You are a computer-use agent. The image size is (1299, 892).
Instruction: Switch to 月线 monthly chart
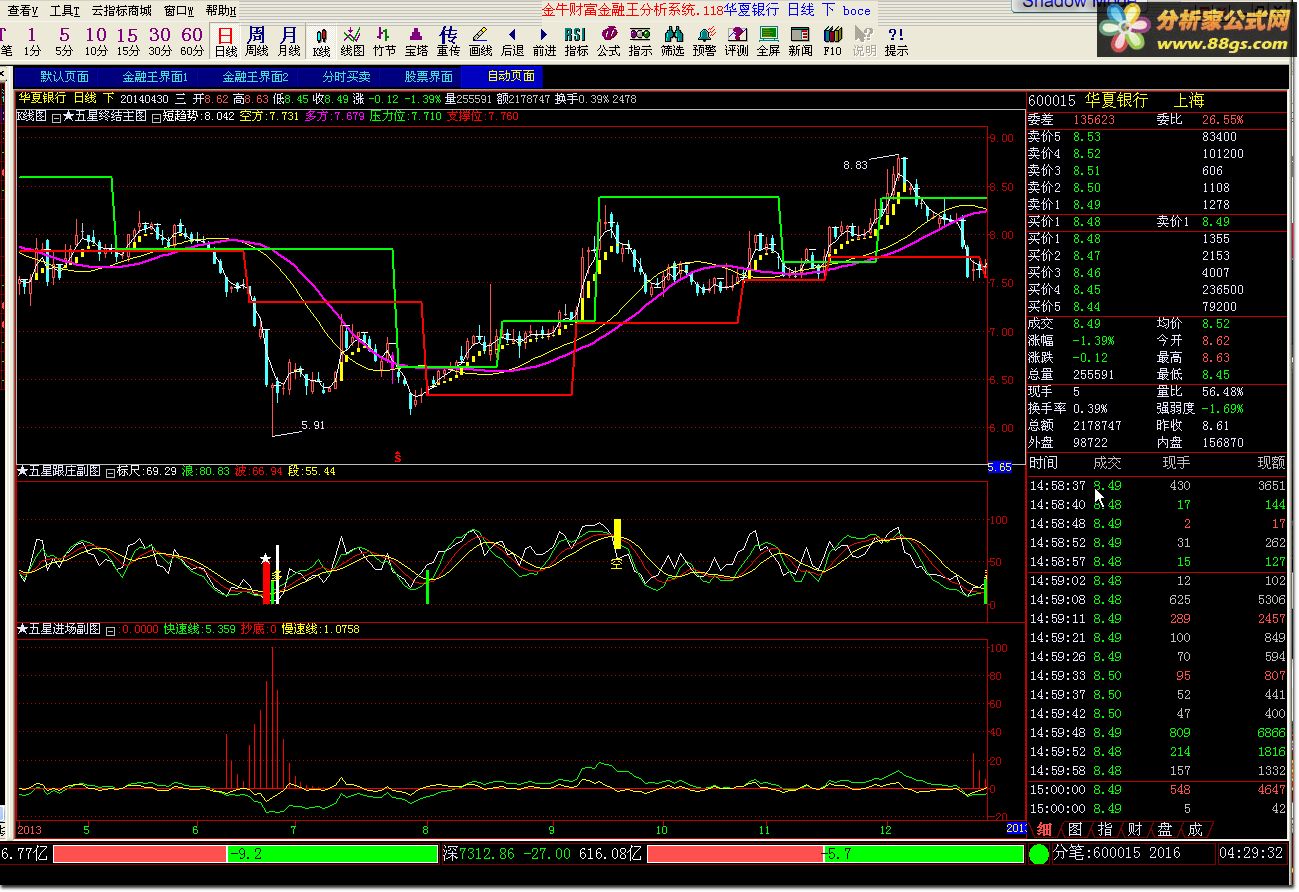(289, 41)
